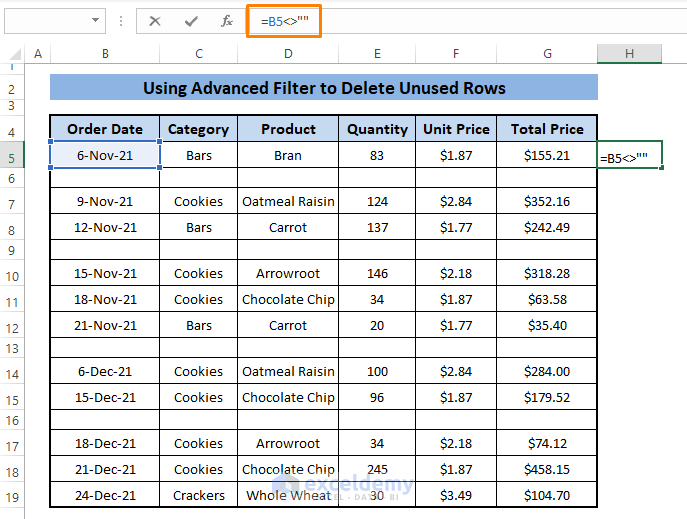Select the date cell 15-Dec-21

pyautogui.click(x=105, y=397)
